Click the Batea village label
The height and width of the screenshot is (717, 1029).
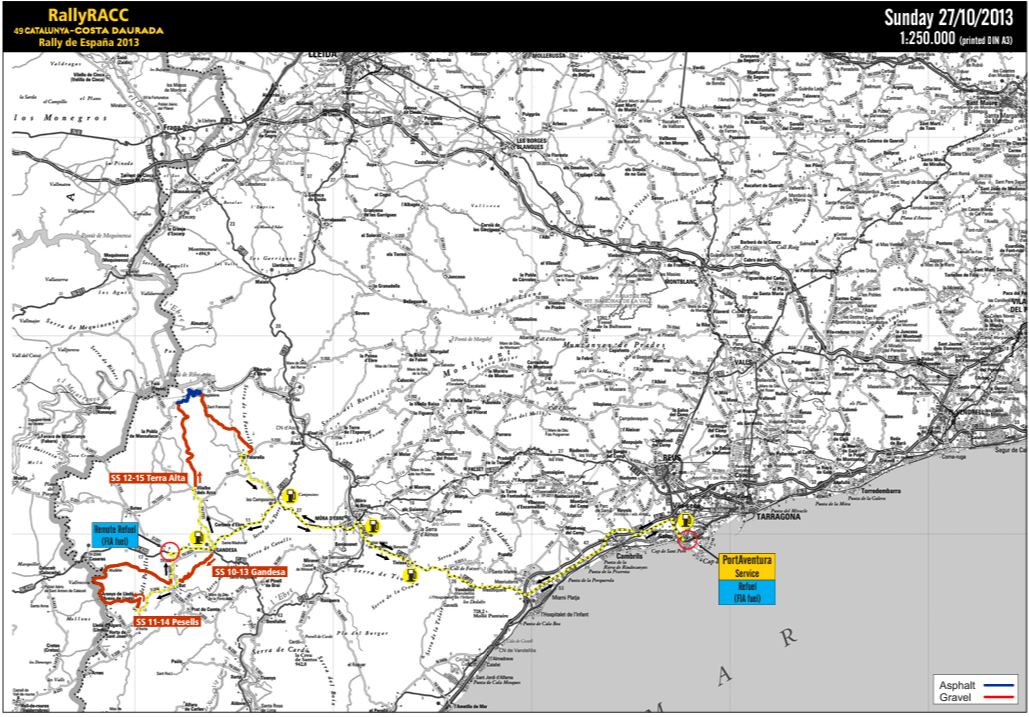point(135,508)
